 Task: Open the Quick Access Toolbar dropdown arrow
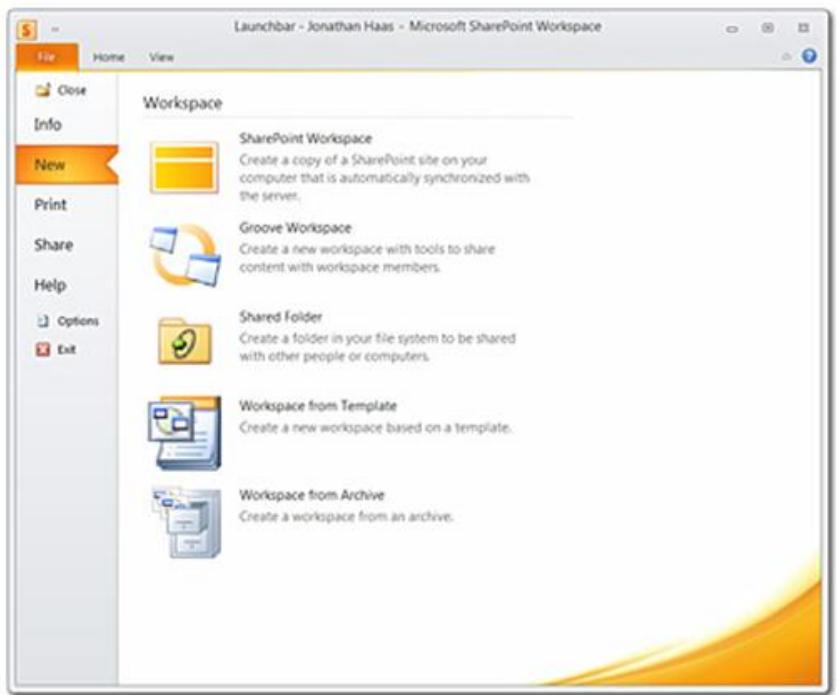tap(55, 29)
